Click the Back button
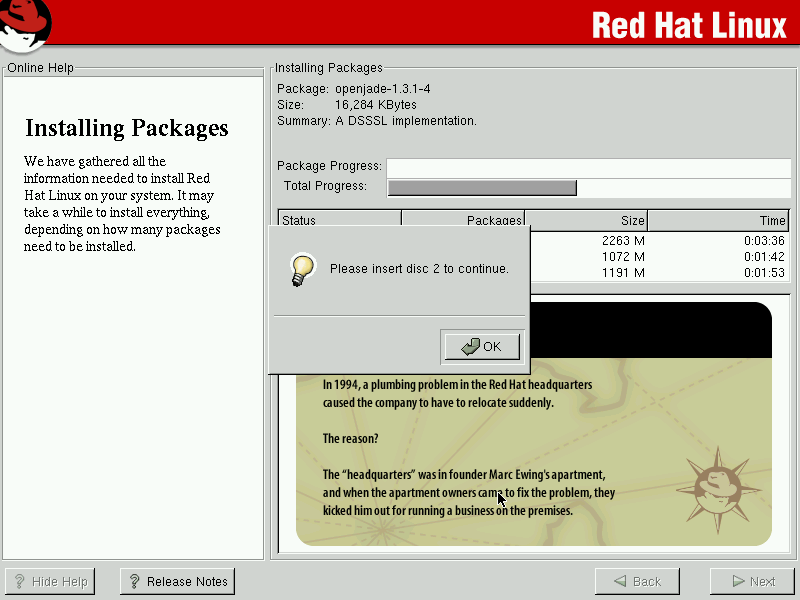Viewport: 800px width, 600px height. (x=637, y=581)
